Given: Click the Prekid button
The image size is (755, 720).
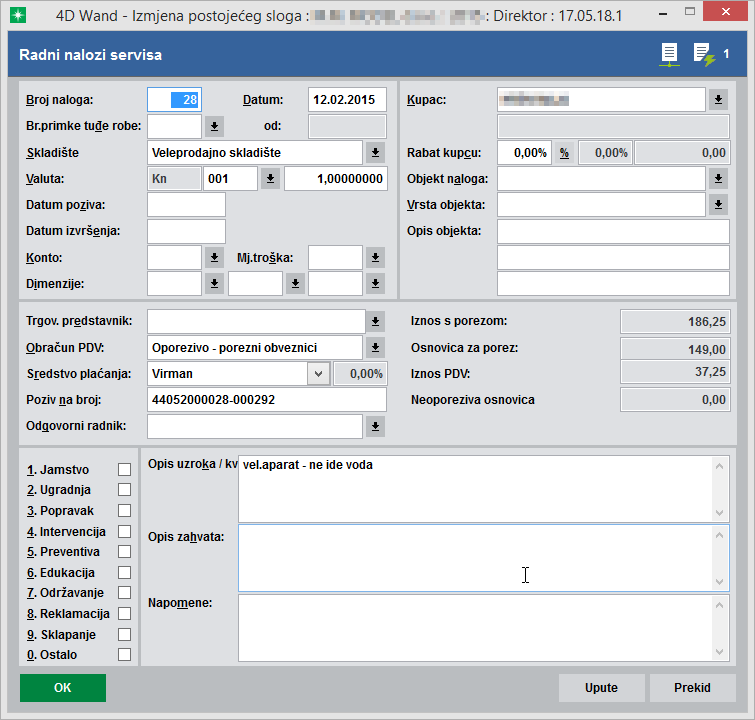Looking at the screenshot, I should [692, 688].
